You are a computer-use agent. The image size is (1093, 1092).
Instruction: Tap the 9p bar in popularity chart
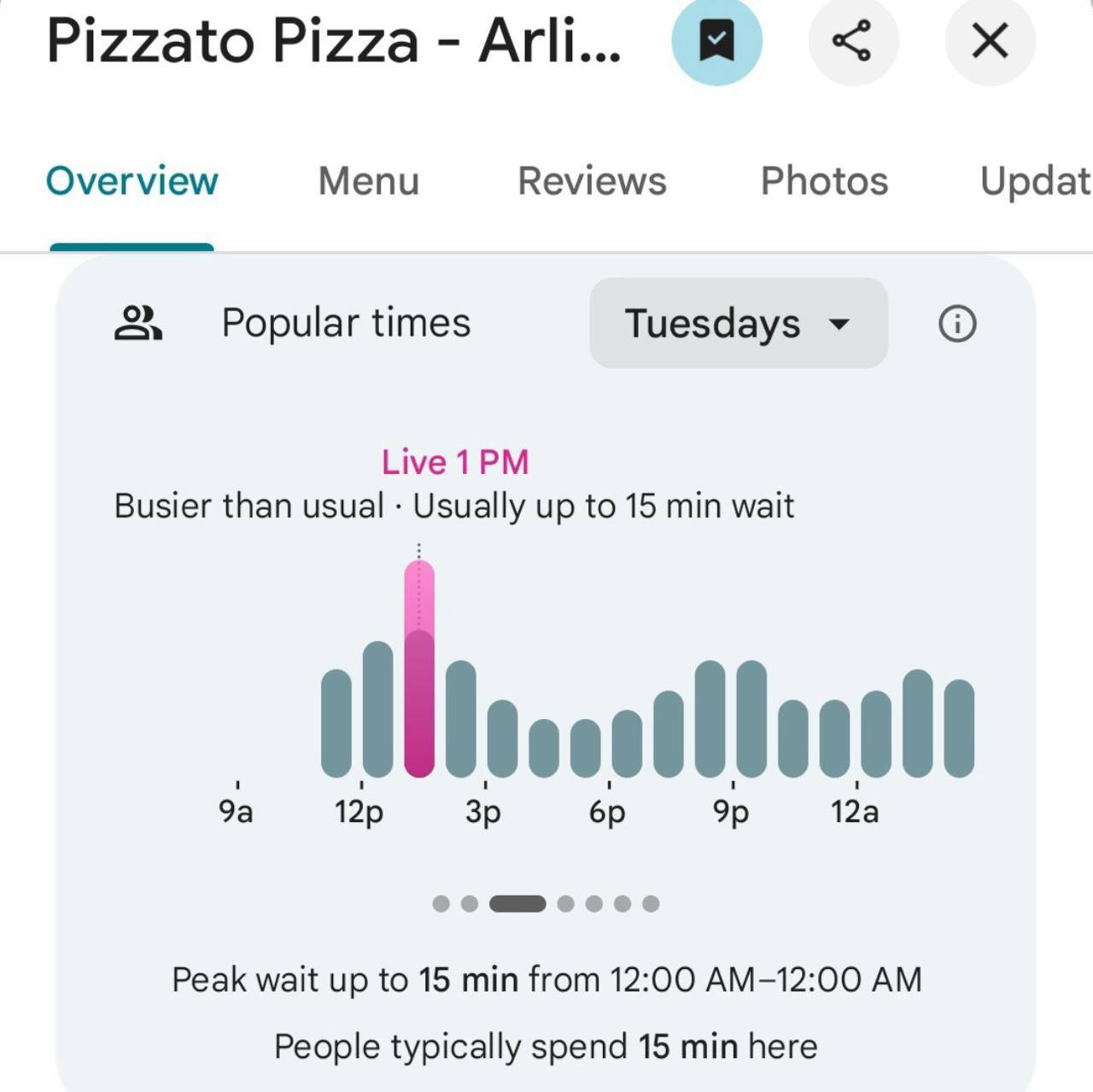751,719
